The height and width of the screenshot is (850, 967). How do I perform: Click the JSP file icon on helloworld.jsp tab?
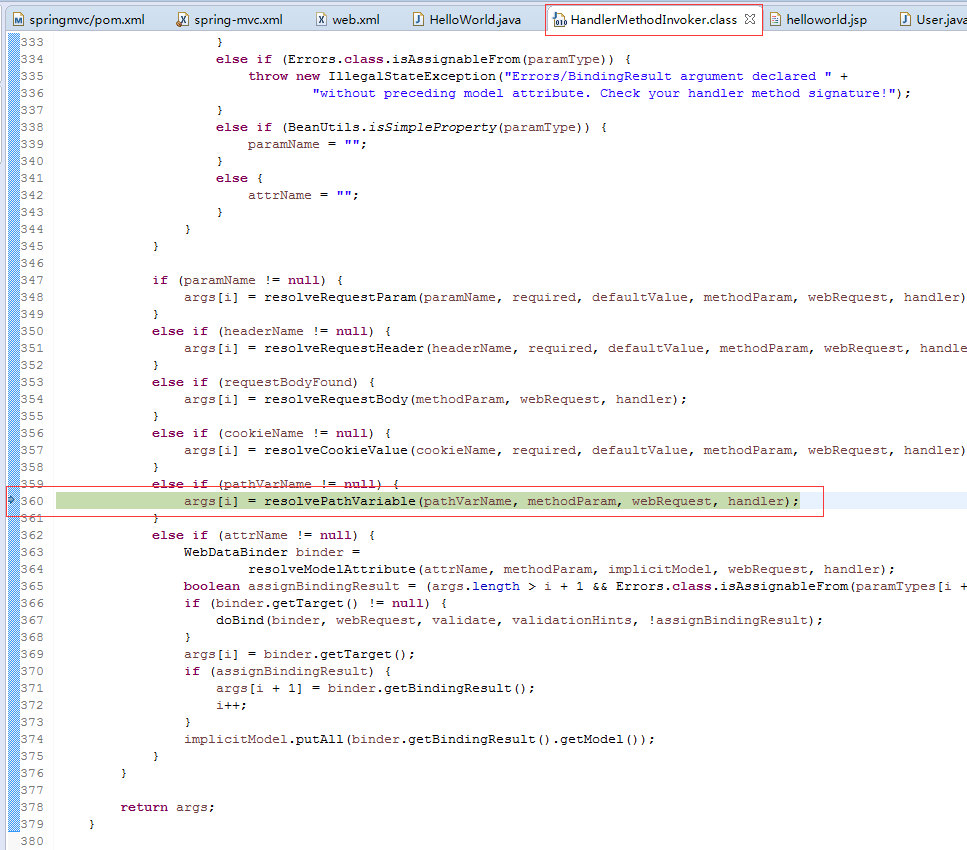(775, 20)
